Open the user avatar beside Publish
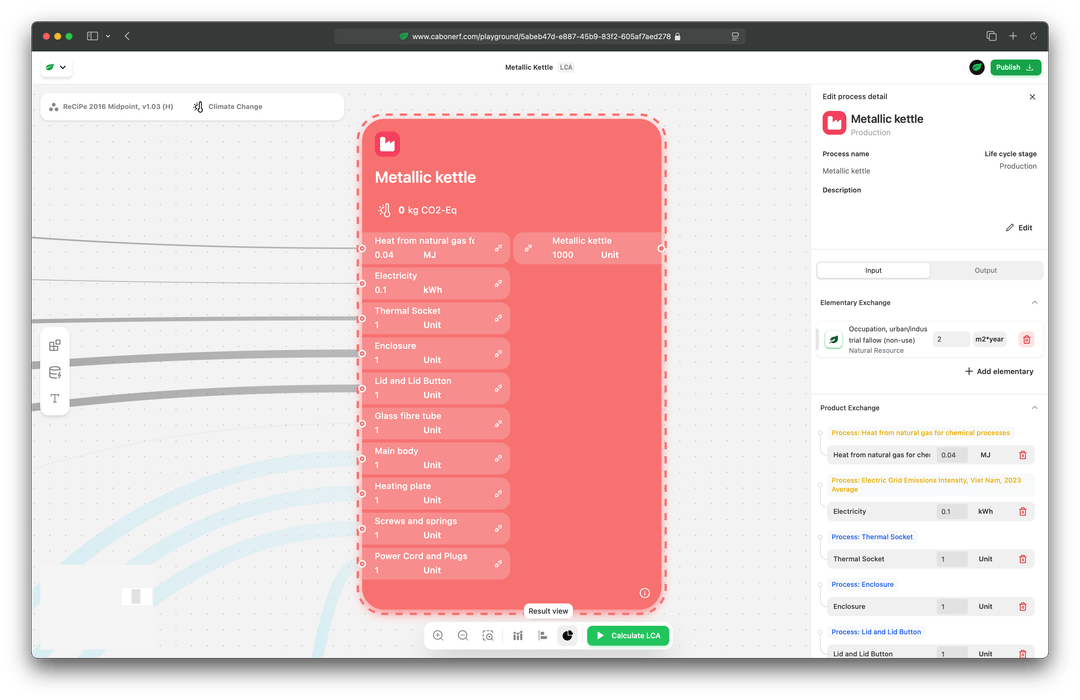 tap(977, 68)
